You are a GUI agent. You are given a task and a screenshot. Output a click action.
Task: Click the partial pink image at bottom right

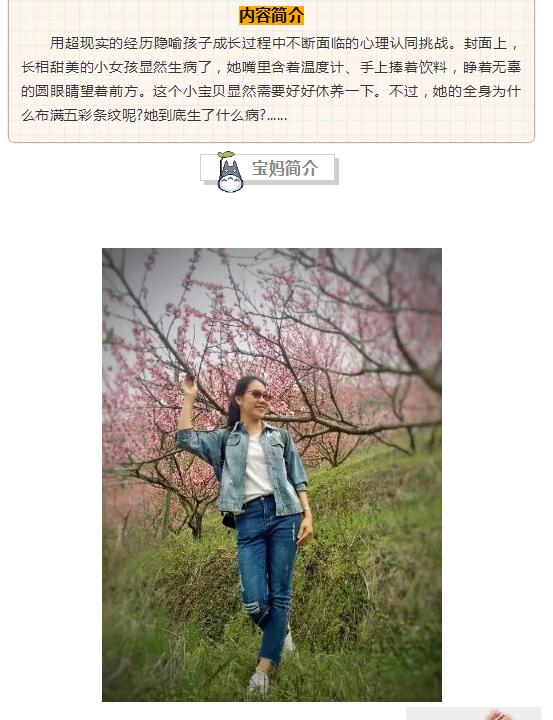point(474,714)
